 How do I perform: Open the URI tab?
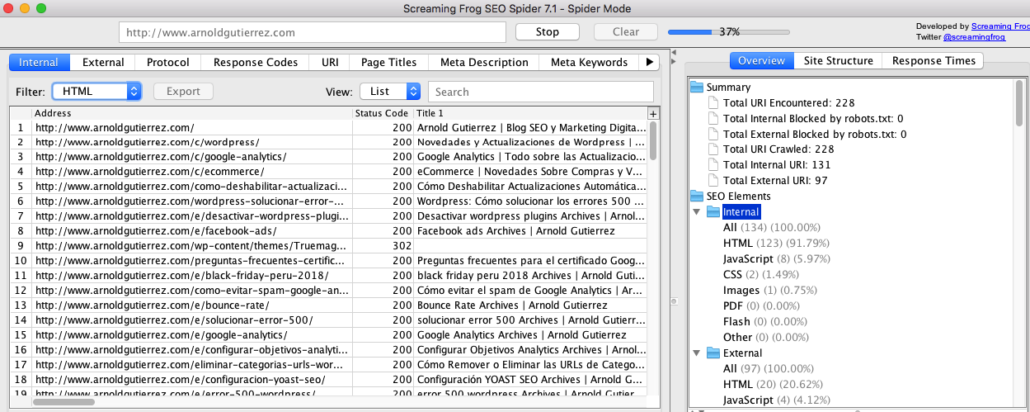click(x=330, y=62)
